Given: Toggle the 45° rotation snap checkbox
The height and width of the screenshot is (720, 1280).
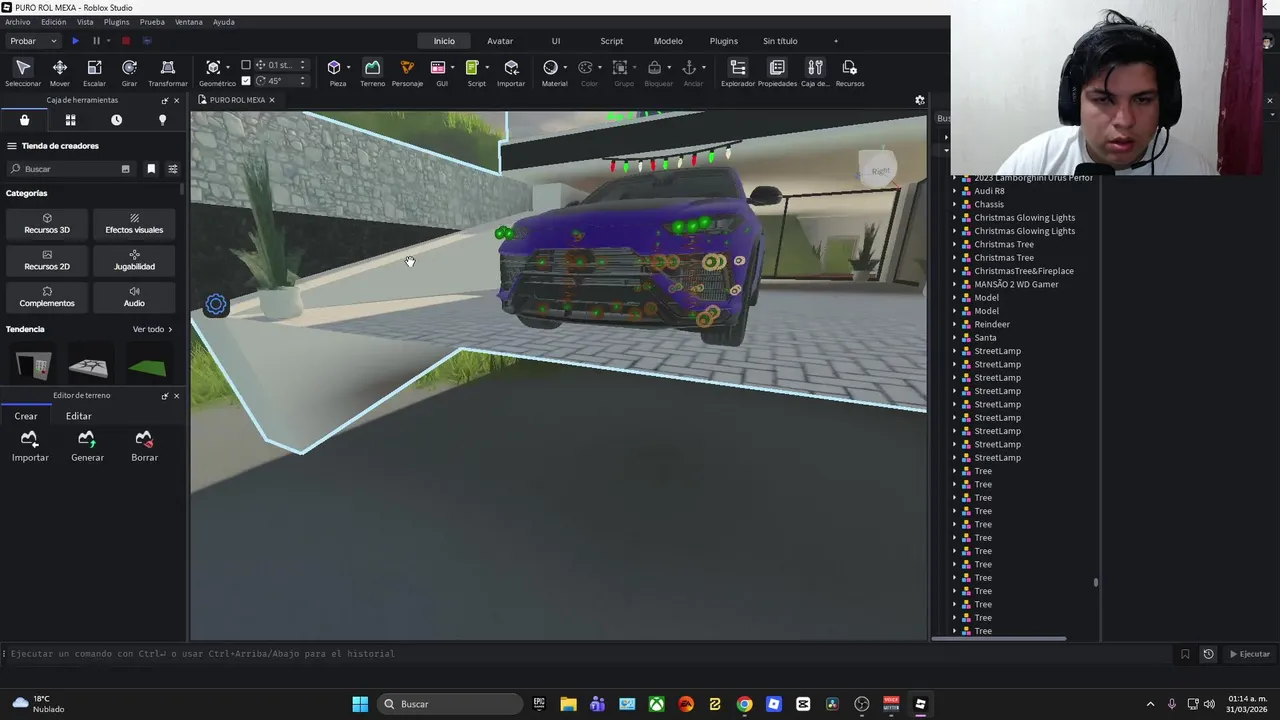Looking at the screenshot, I should [246, 81].
